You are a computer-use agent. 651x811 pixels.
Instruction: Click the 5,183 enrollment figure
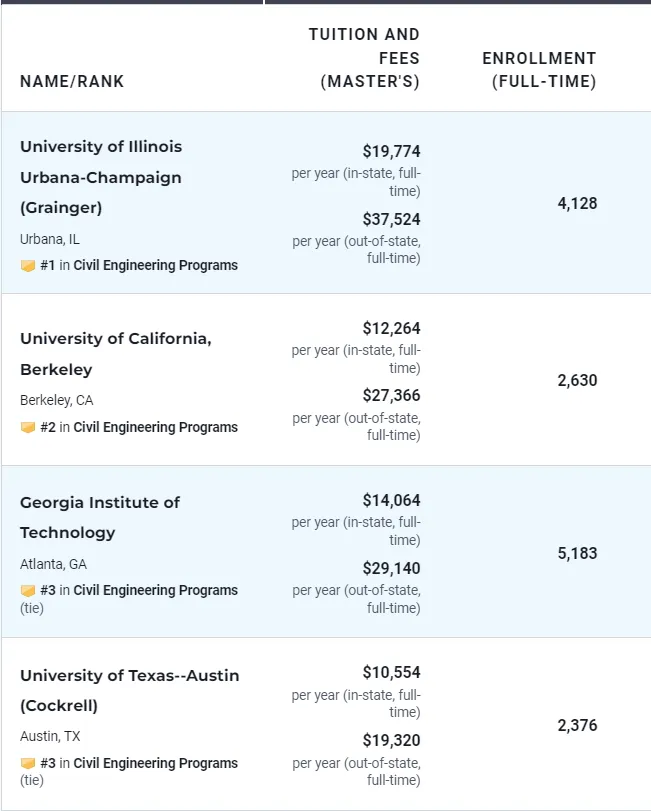[577, 552]
